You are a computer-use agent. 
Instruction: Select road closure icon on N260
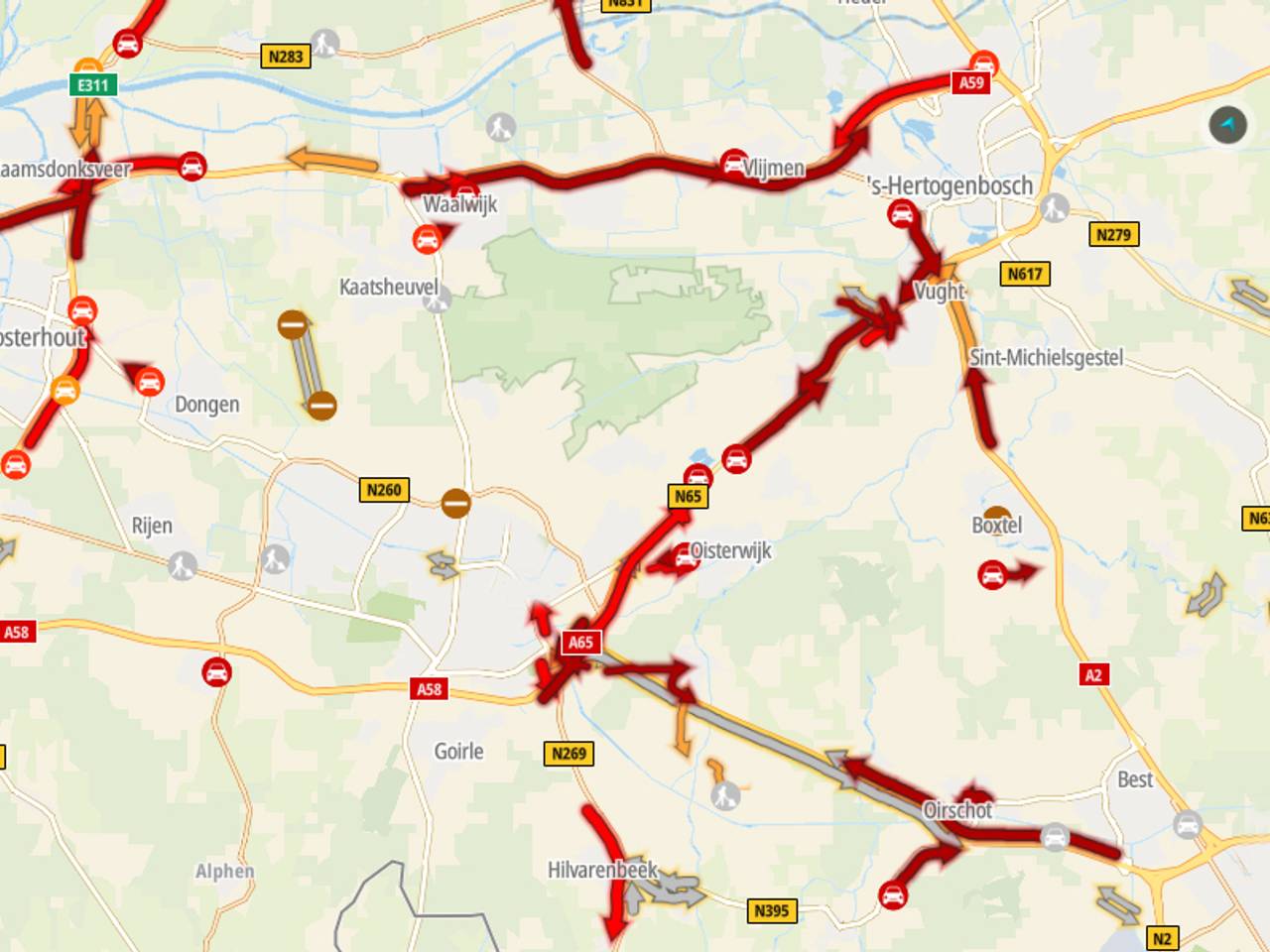pos(455,503)
